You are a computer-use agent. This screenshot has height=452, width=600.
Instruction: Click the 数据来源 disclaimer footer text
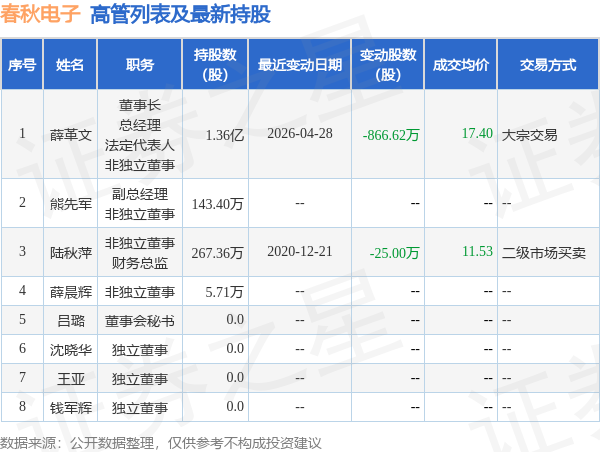coord(161,443)
